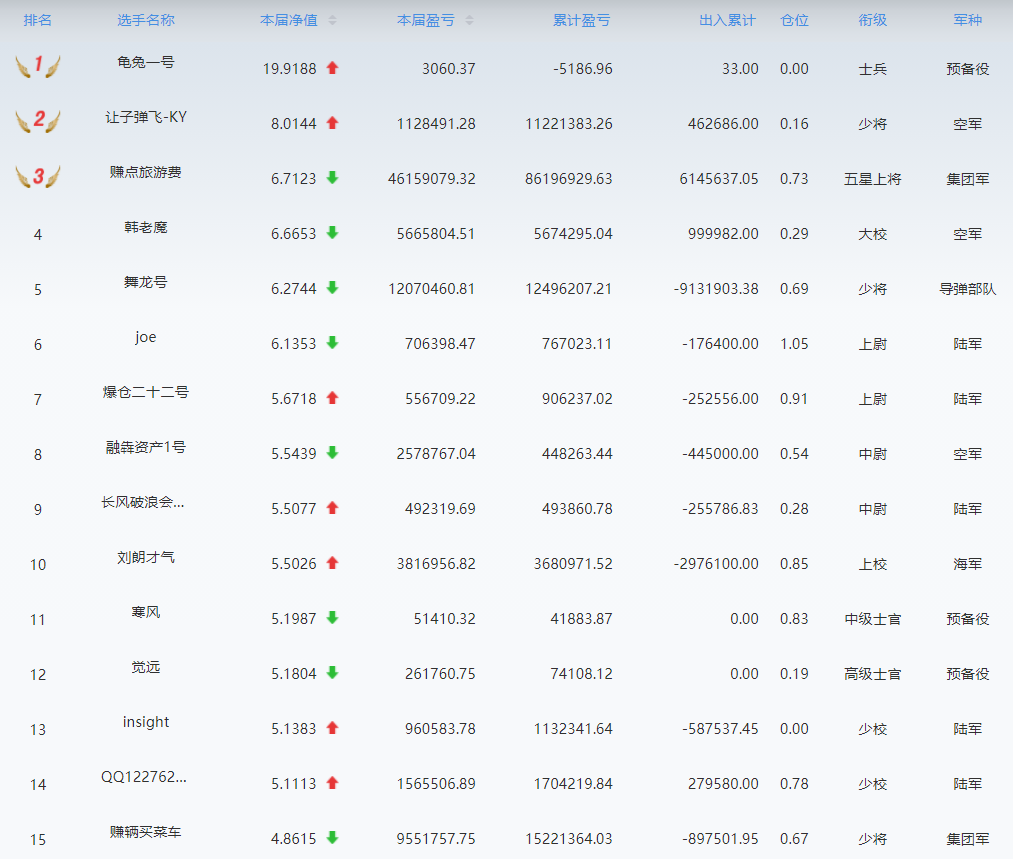Open player 长风破浪会...
Image resolution: width=1013 pixels, height=859 pixels.
tap(143, 502)
